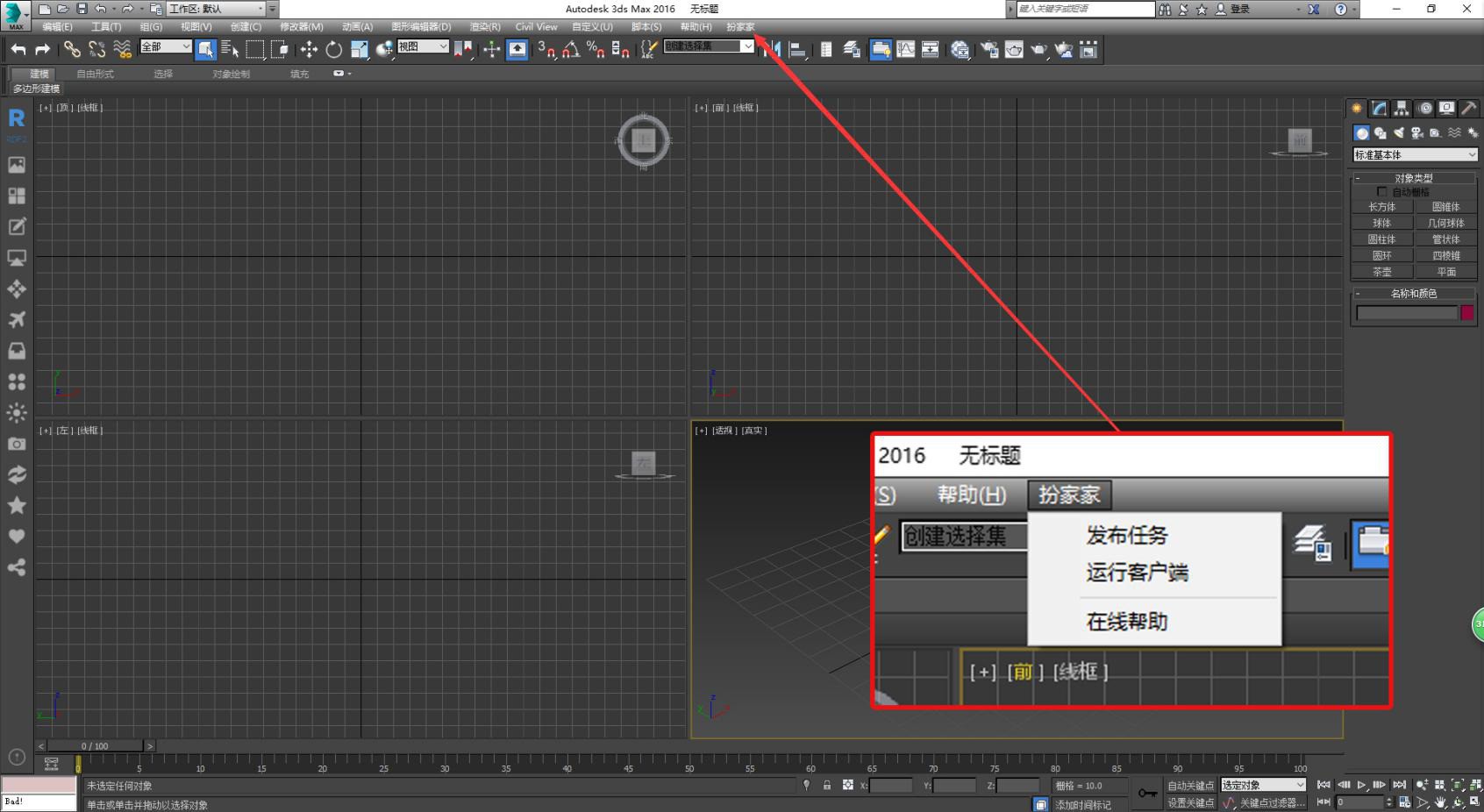Click the 长方体 object type button

coord(1381,208)
